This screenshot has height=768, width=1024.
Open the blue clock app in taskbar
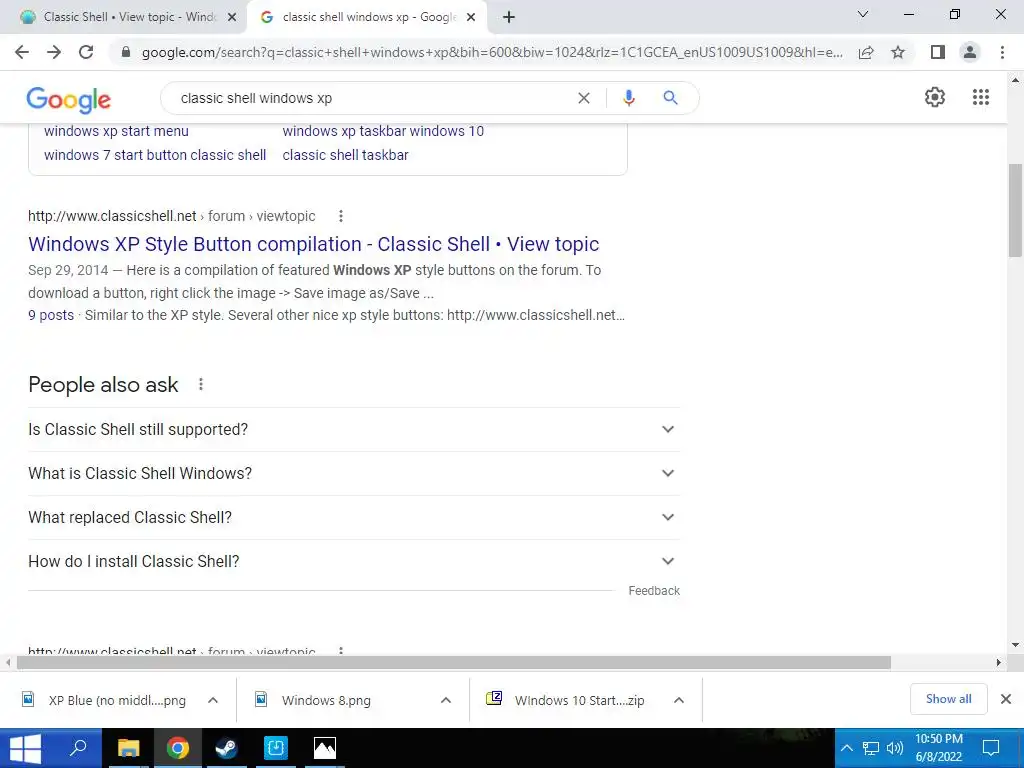coord(276,748)
